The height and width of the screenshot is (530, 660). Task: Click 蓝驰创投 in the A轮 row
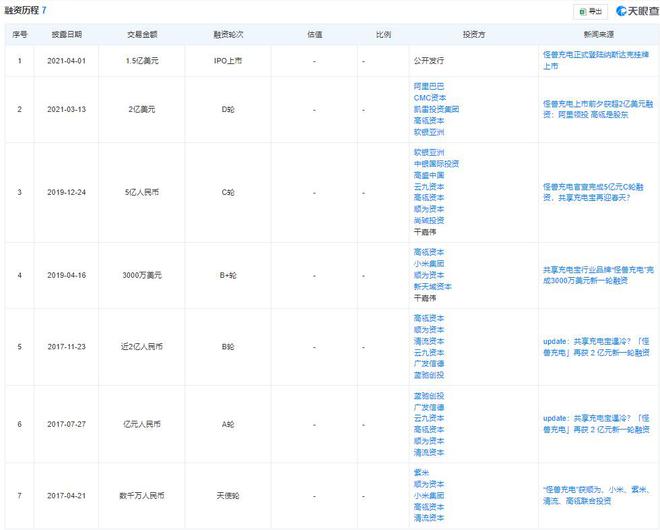(x=428, y=395)
